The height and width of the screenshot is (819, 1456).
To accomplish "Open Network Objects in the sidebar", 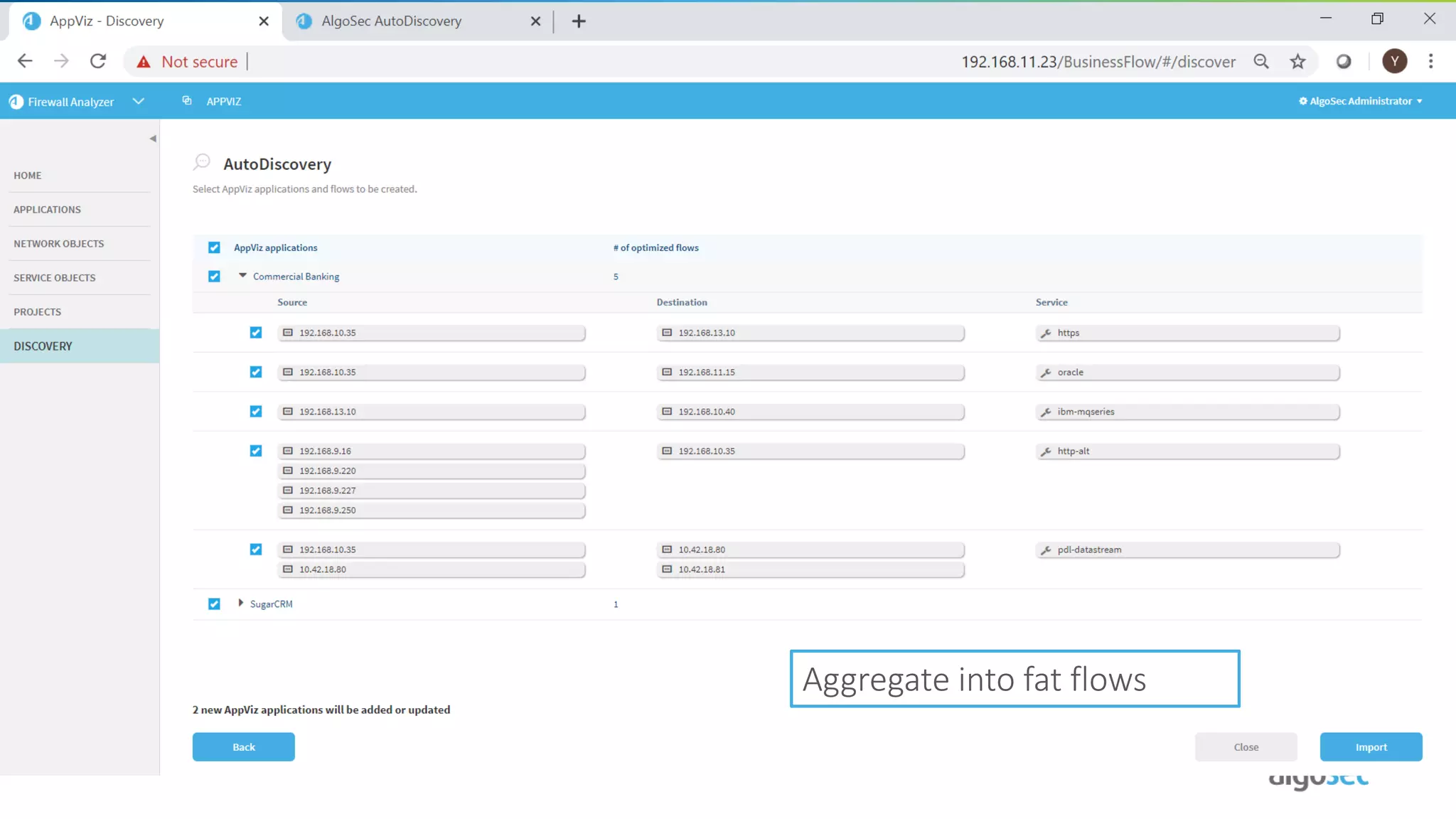I will (59, 243).
